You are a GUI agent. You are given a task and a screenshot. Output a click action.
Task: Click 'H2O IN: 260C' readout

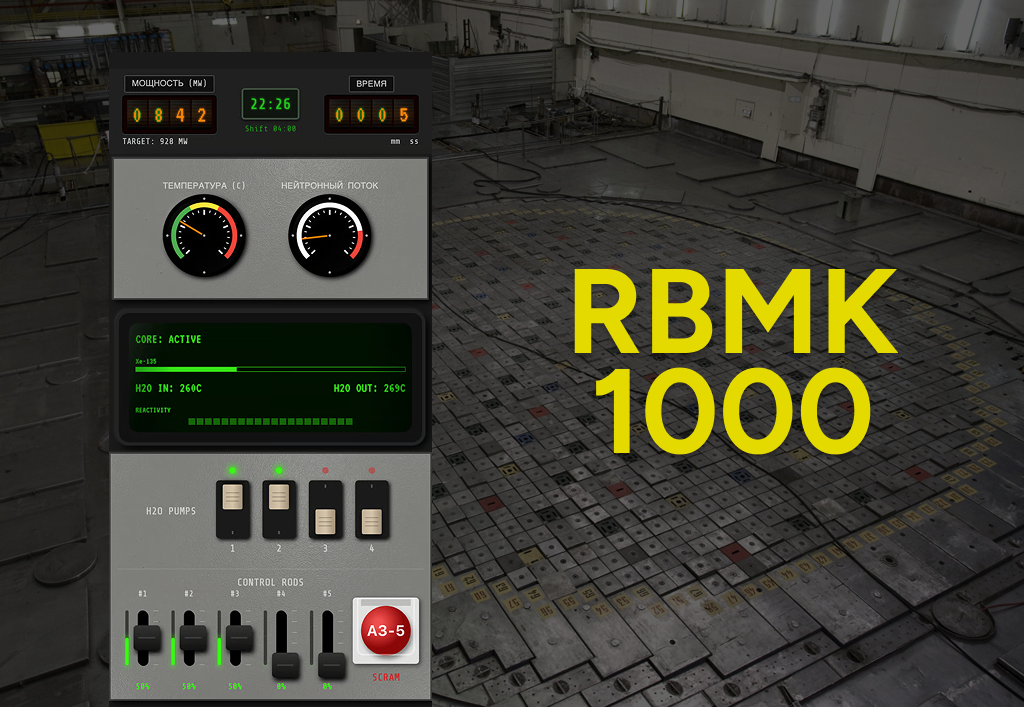[x=168, y=388]
